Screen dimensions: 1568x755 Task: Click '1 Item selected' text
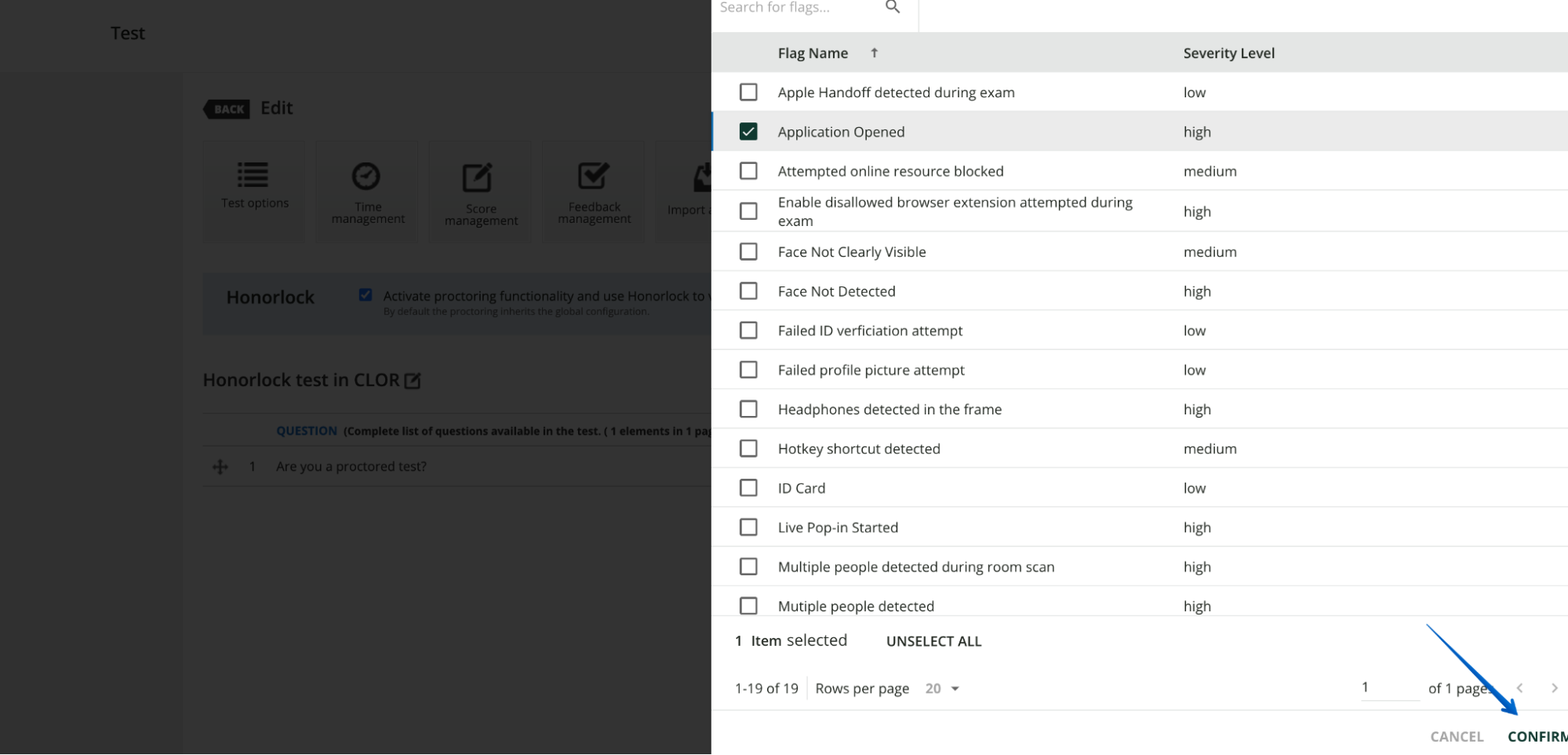(x=791, y=640)
